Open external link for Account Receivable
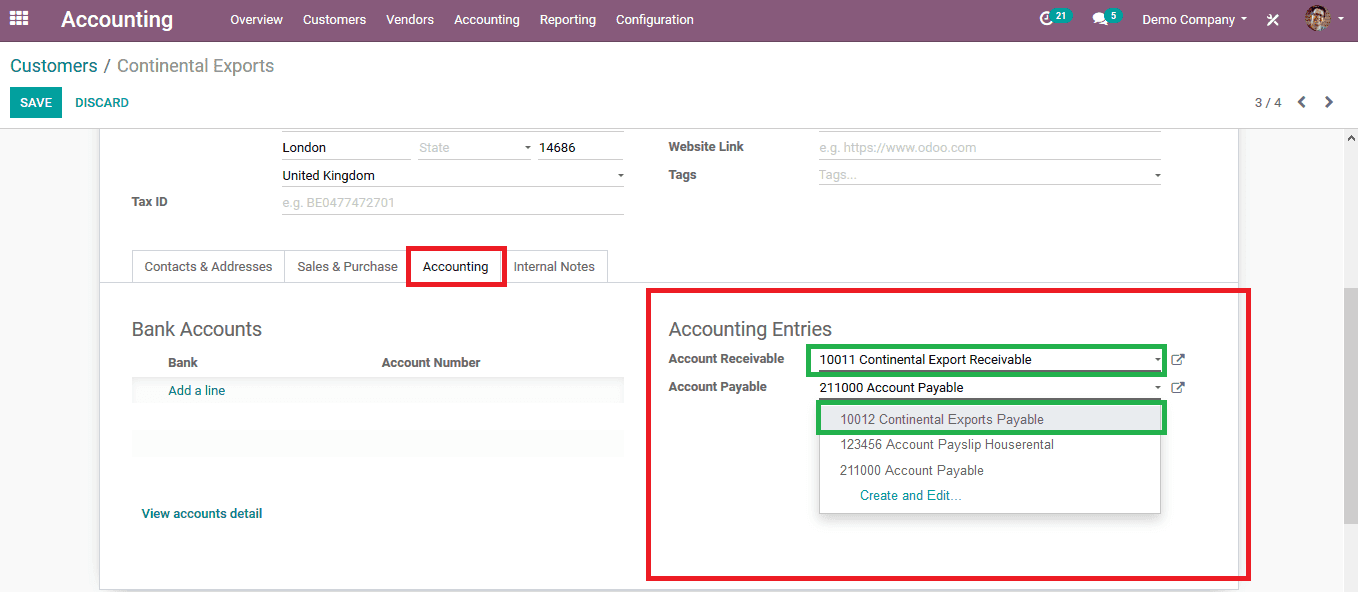 [1178, 360]
